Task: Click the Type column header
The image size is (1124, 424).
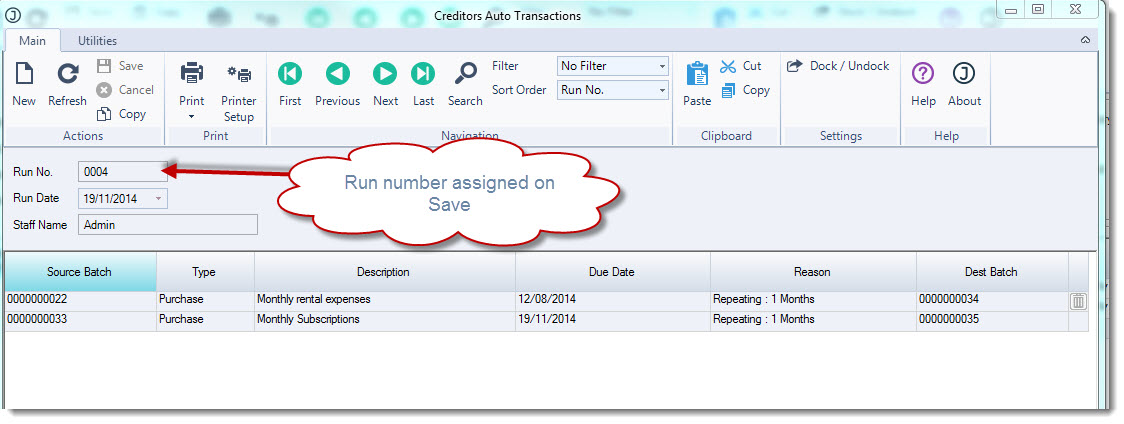Action: (x=204, y=272)
